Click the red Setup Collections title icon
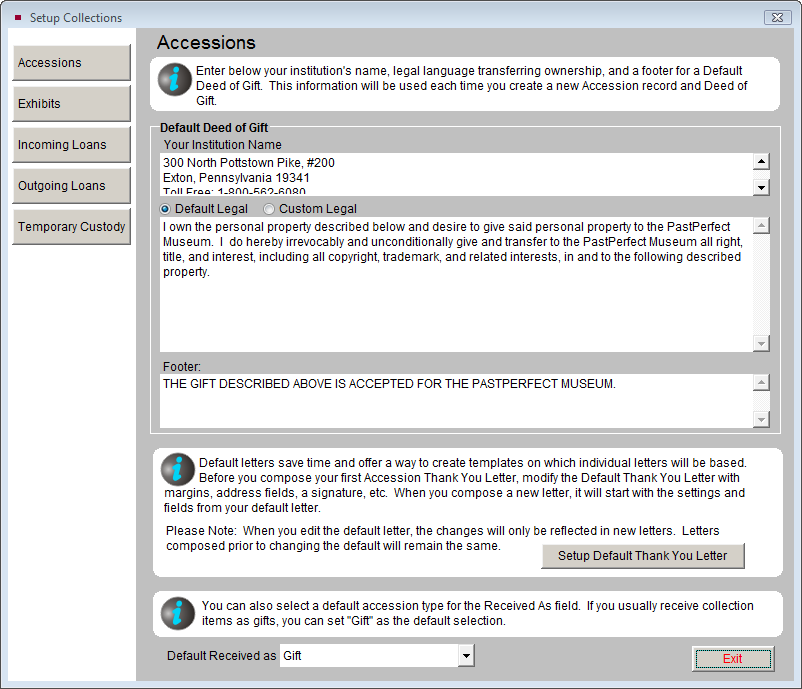802x689 pixels. tap(18, 17)
